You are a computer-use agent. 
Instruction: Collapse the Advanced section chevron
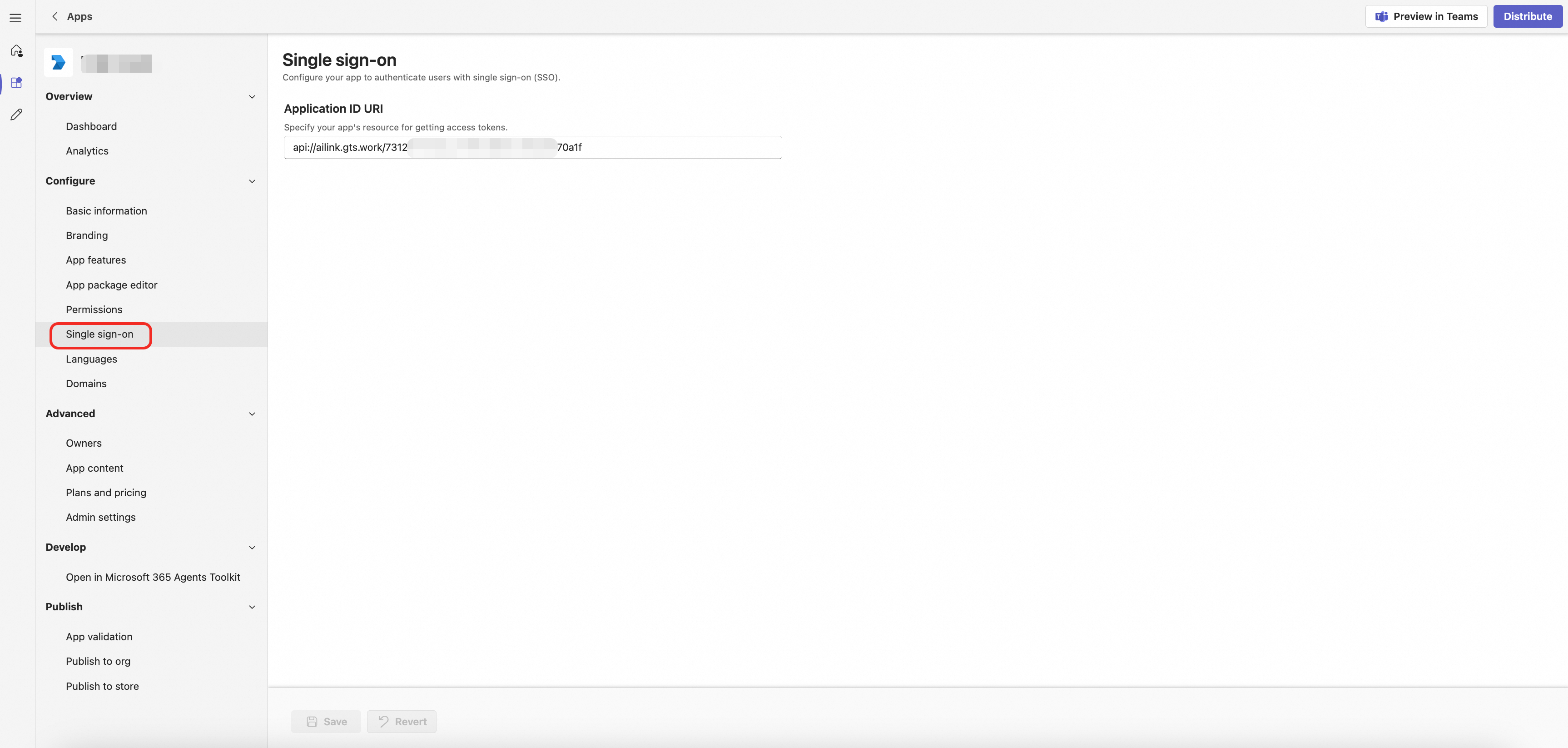tap(252, 414)
